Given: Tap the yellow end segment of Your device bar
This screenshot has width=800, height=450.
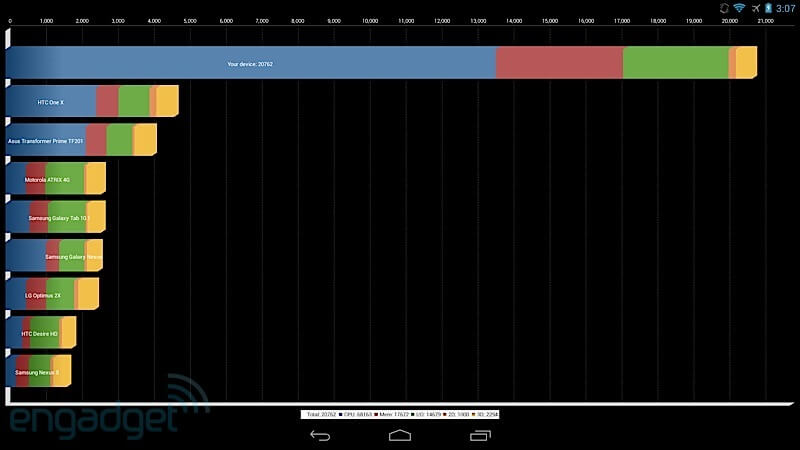Looking at the screenshot, I should click(746, 62).
